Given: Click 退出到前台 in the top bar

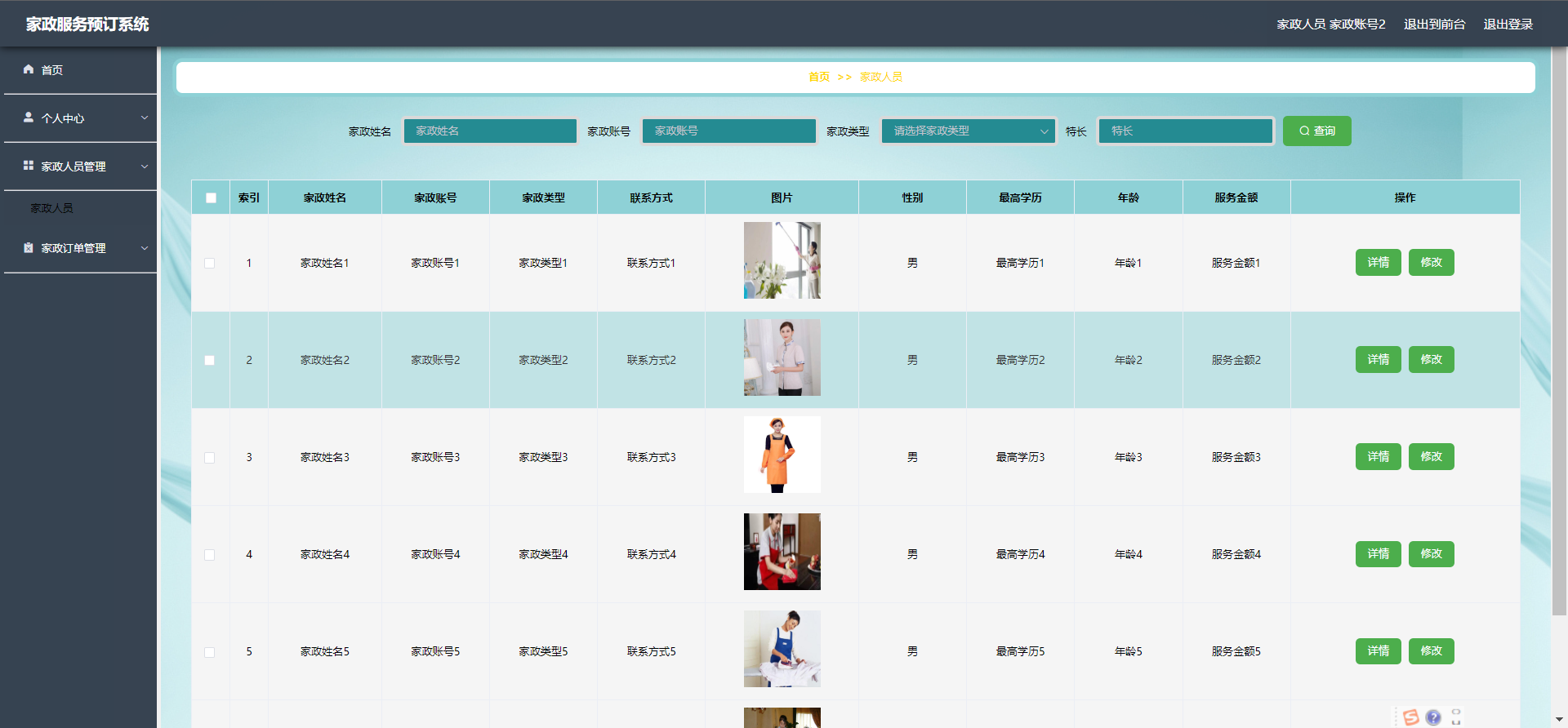Looking at the screenshot, I should point(1434,24).
